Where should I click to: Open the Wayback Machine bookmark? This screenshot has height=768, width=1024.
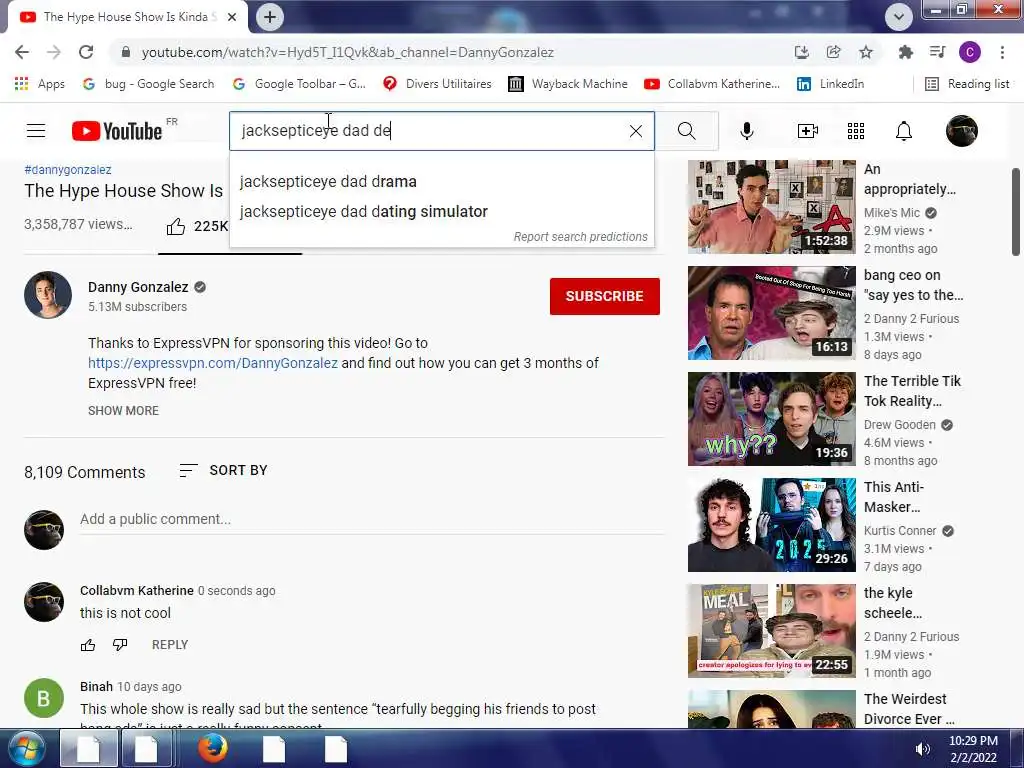[x=568, y=84]
